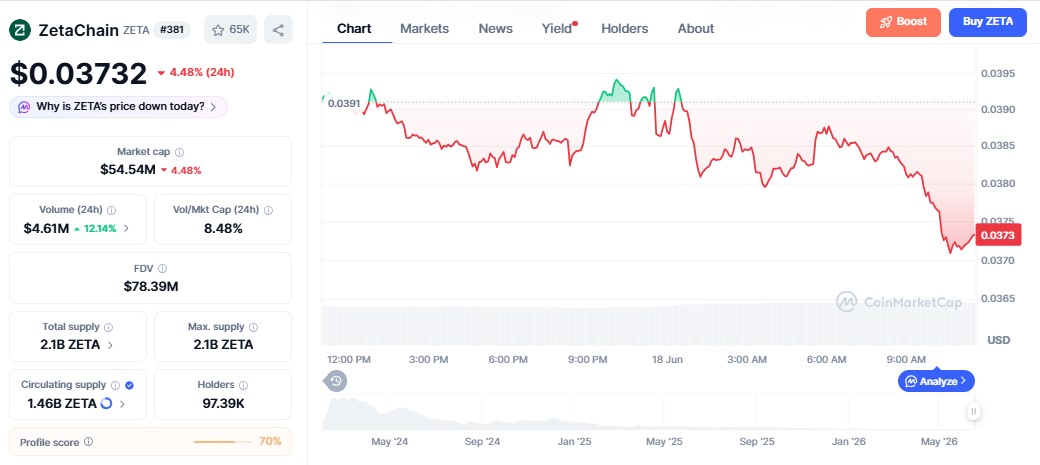
Task: Click the verified badge by Circulating supply
Action: tap(129, 385)
